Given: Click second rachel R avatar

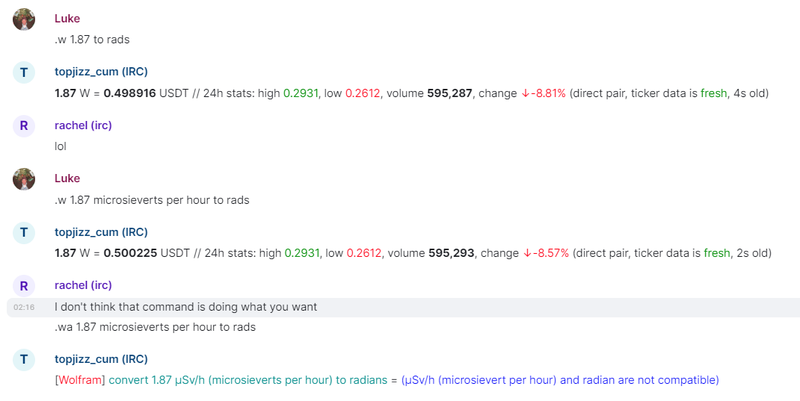Looking at the screenshot, I should click(24, 287).
